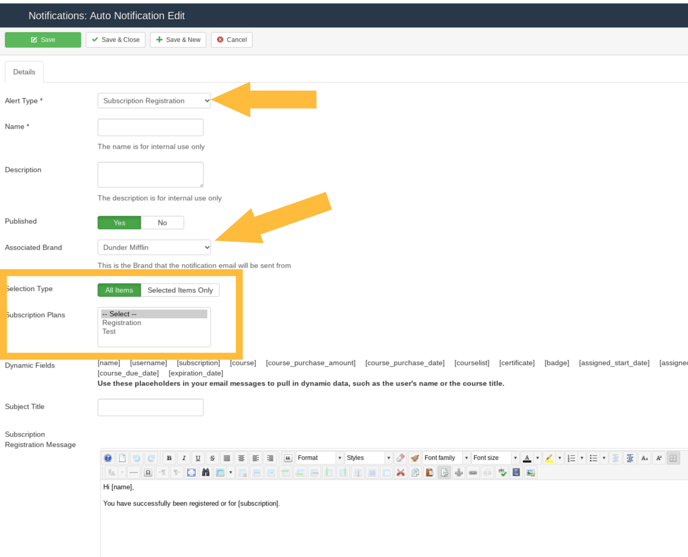Viewport: 688px width, 557px height.
Task: Open editor help icon
Action: click(108, 458)
